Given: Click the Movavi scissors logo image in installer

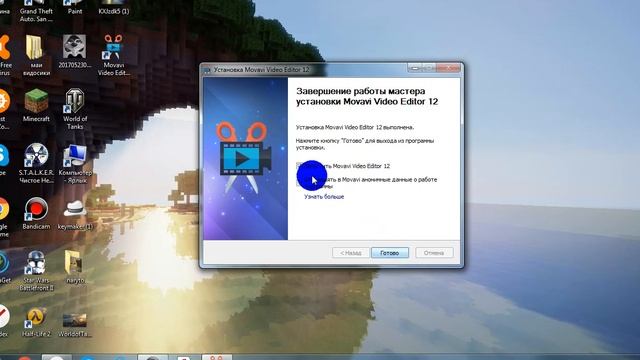Looking at the screenshot, I should coord(245,158).
